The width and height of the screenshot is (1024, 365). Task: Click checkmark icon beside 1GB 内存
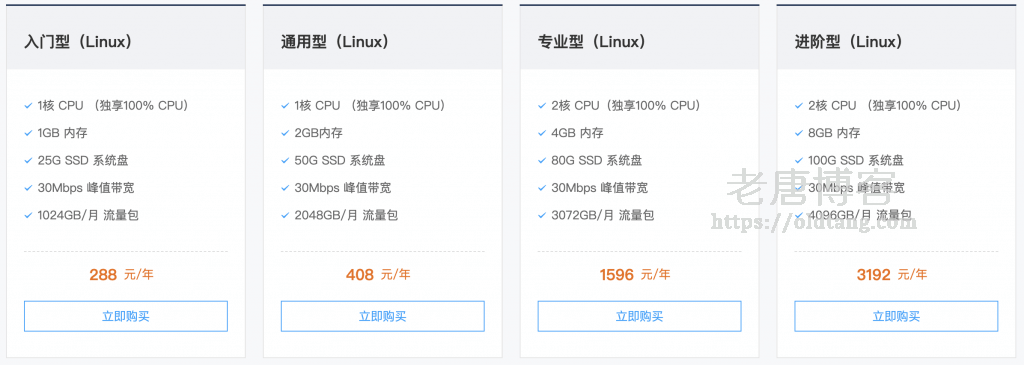[x=28, y=133]
